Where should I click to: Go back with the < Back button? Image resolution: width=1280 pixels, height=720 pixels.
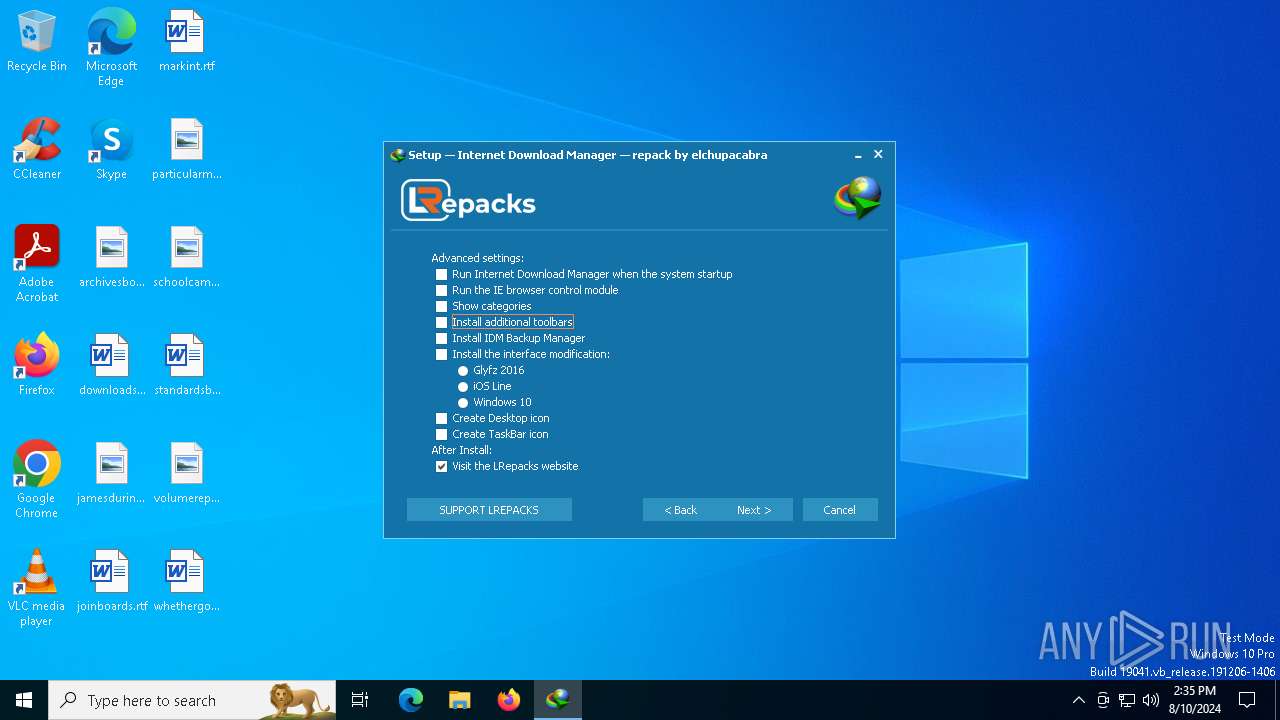click(x=680, y=510)
